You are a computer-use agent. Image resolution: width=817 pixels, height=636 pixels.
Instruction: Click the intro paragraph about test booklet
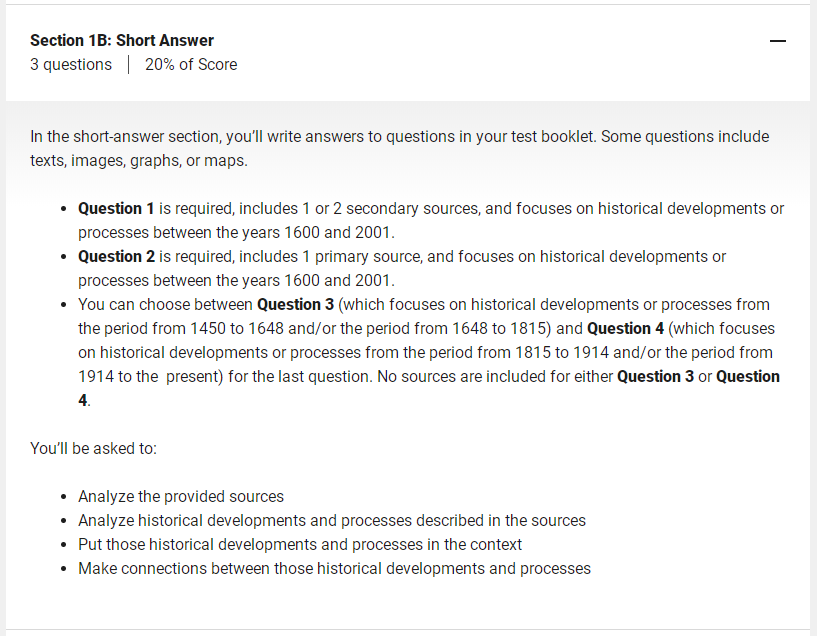tap(400, 148)
